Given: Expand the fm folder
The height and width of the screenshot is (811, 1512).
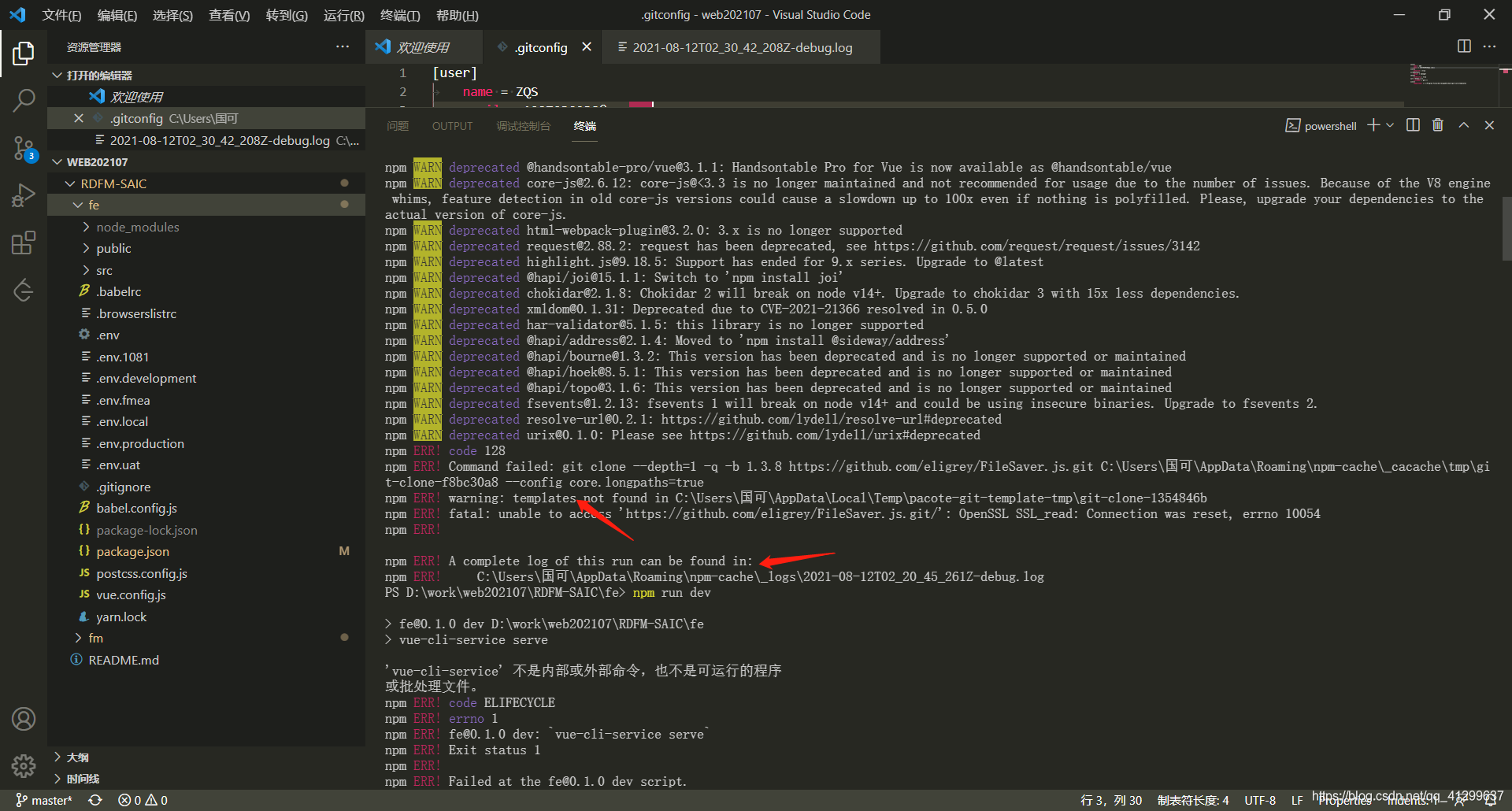Looking at the screenshot, I should point(206,638).
